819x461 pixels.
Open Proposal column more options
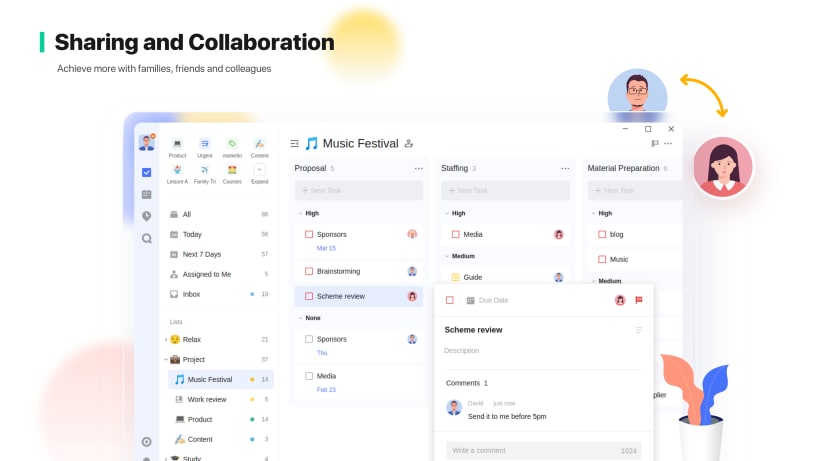[418, 169]
